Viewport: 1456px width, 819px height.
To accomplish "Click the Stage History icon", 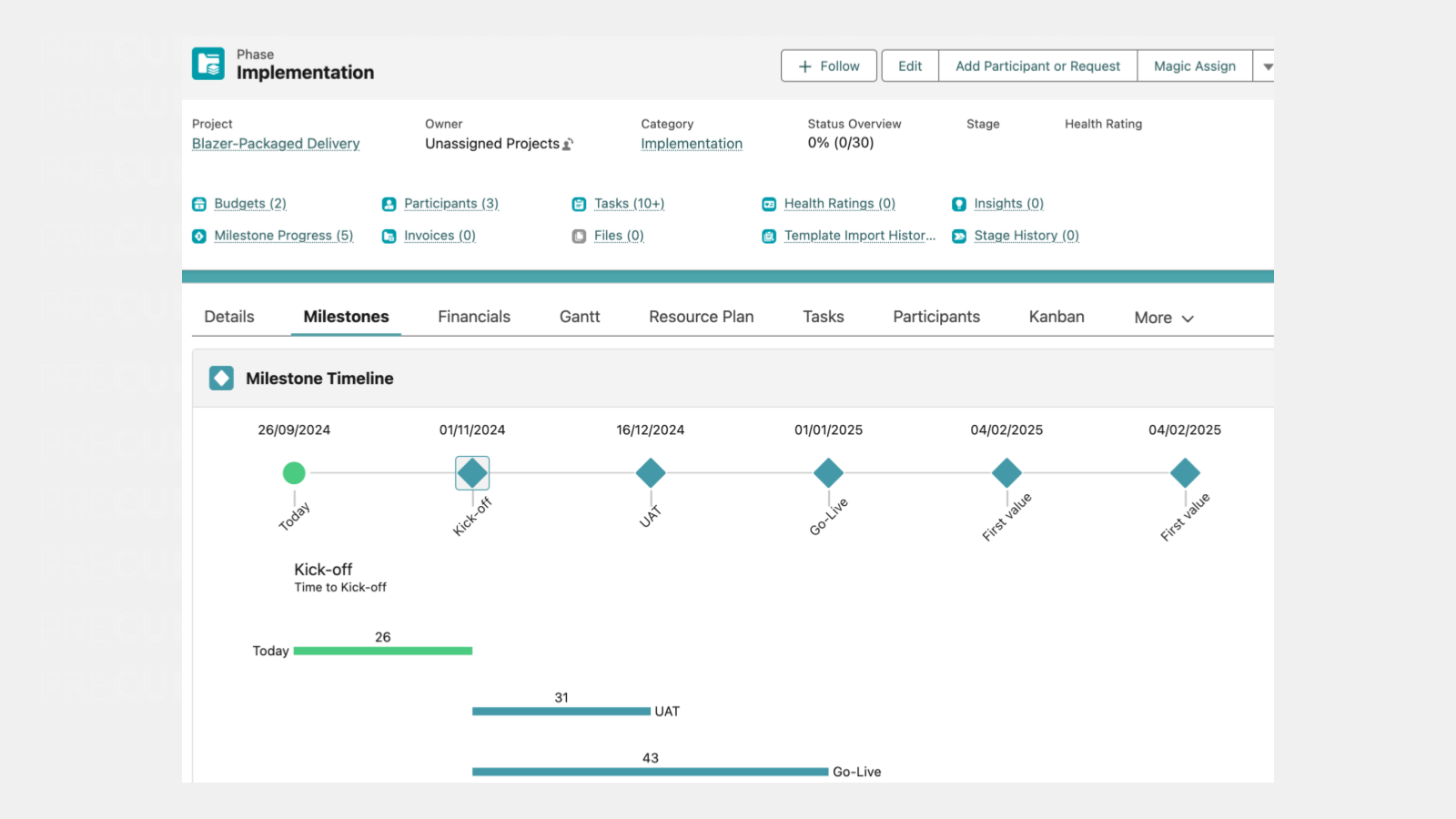I will 959,236.
